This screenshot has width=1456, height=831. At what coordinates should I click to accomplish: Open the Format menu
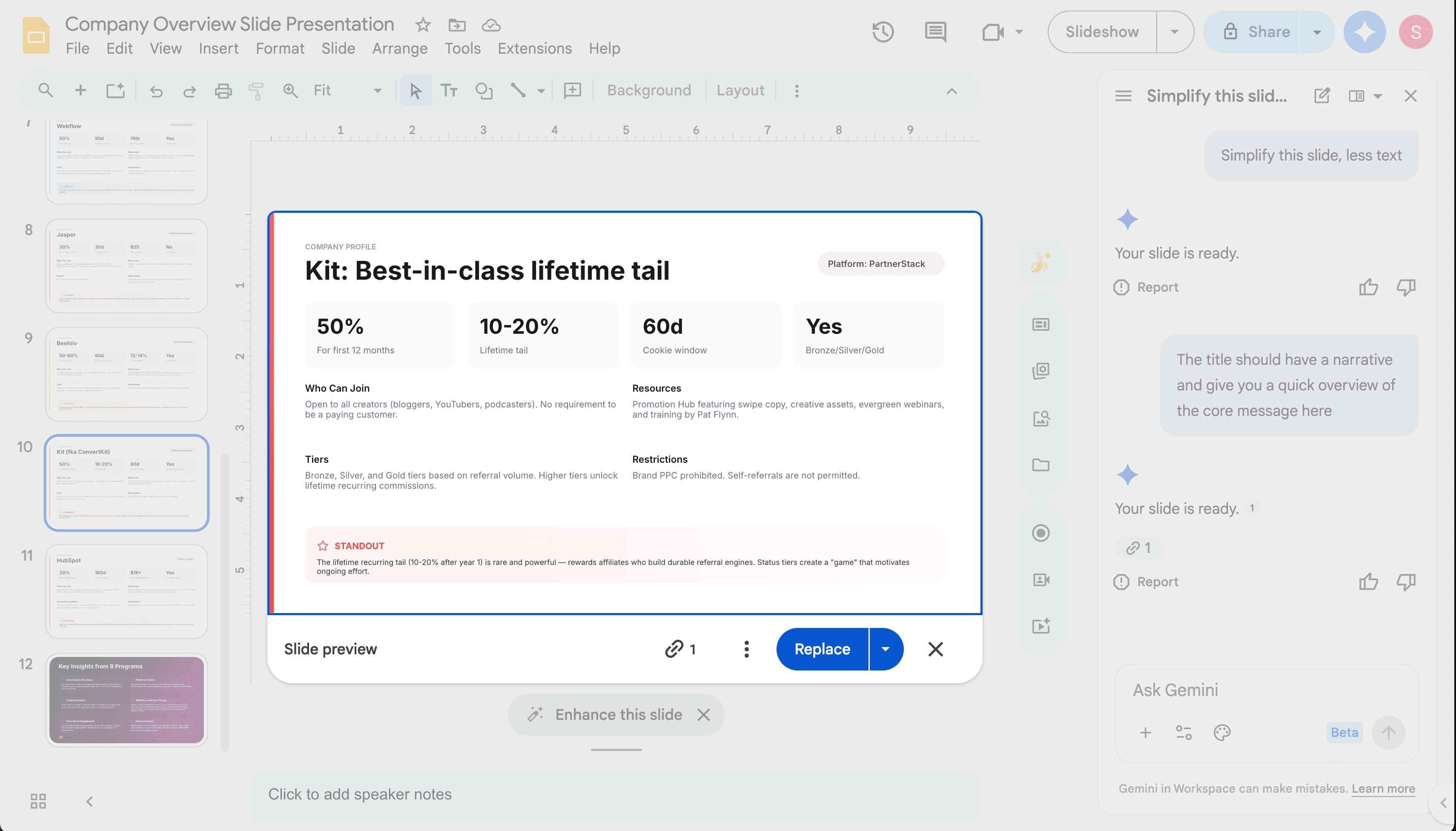point(280,49)
